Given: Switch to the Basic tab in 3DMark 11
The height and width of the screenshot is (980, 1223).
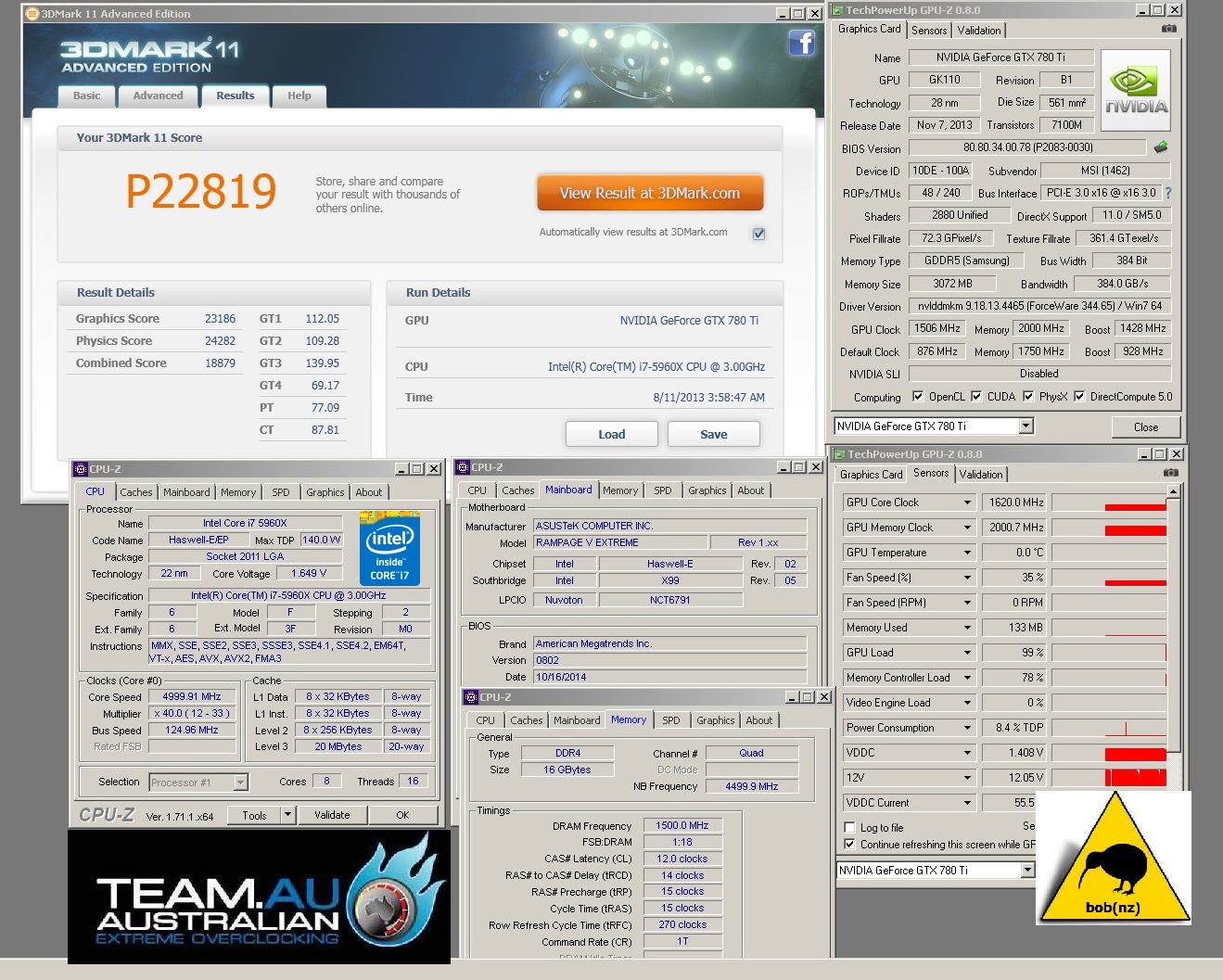Looking at the screenshot, I should click(x=87, y=95).
